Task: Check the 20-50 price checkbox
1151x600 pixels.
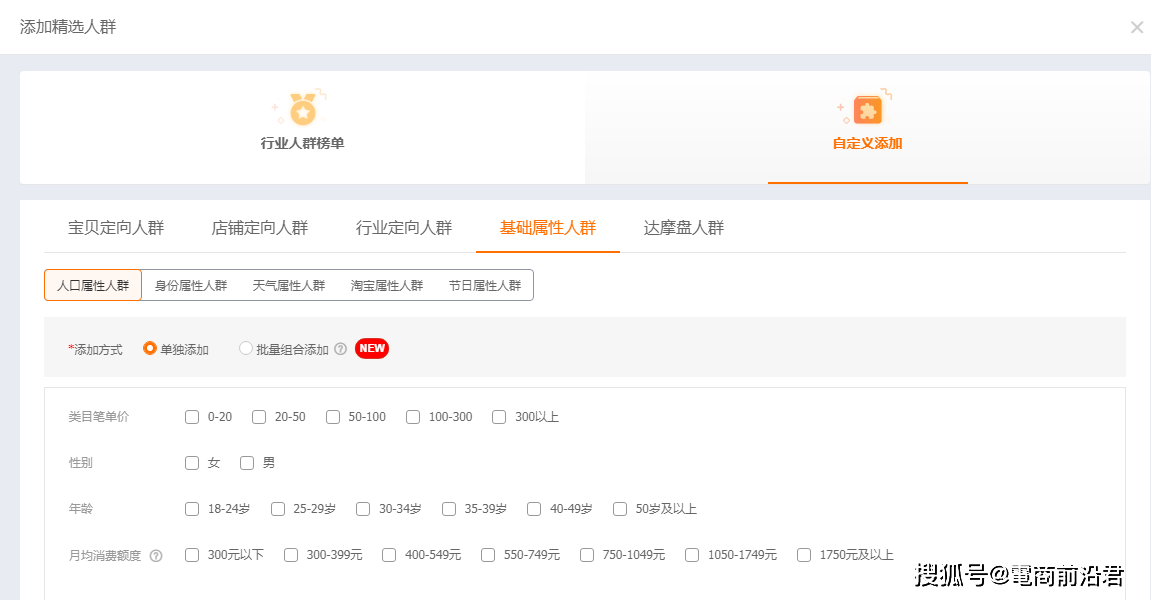Action: pyautogui.click(x=259, y=417)
